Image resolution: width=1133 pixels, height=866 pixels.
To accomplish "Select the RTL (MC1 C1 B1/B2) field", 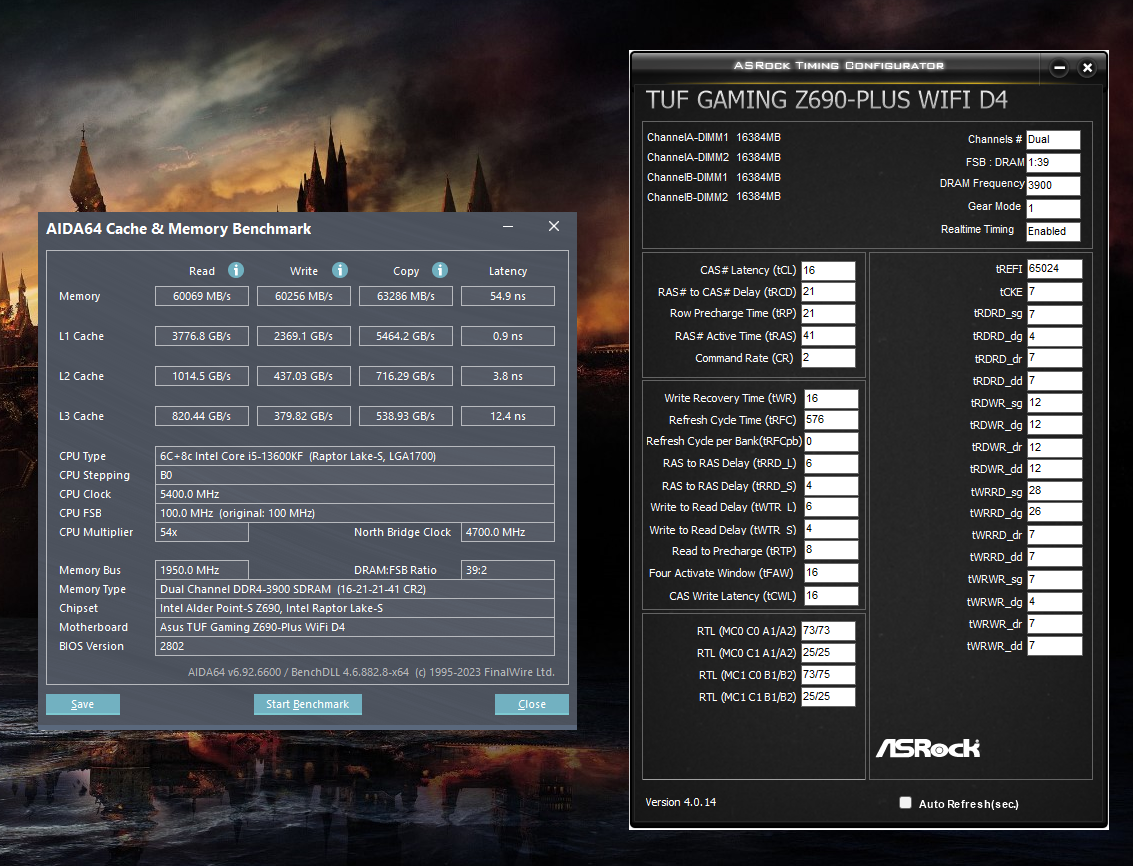I will click(x=828, y=697).
